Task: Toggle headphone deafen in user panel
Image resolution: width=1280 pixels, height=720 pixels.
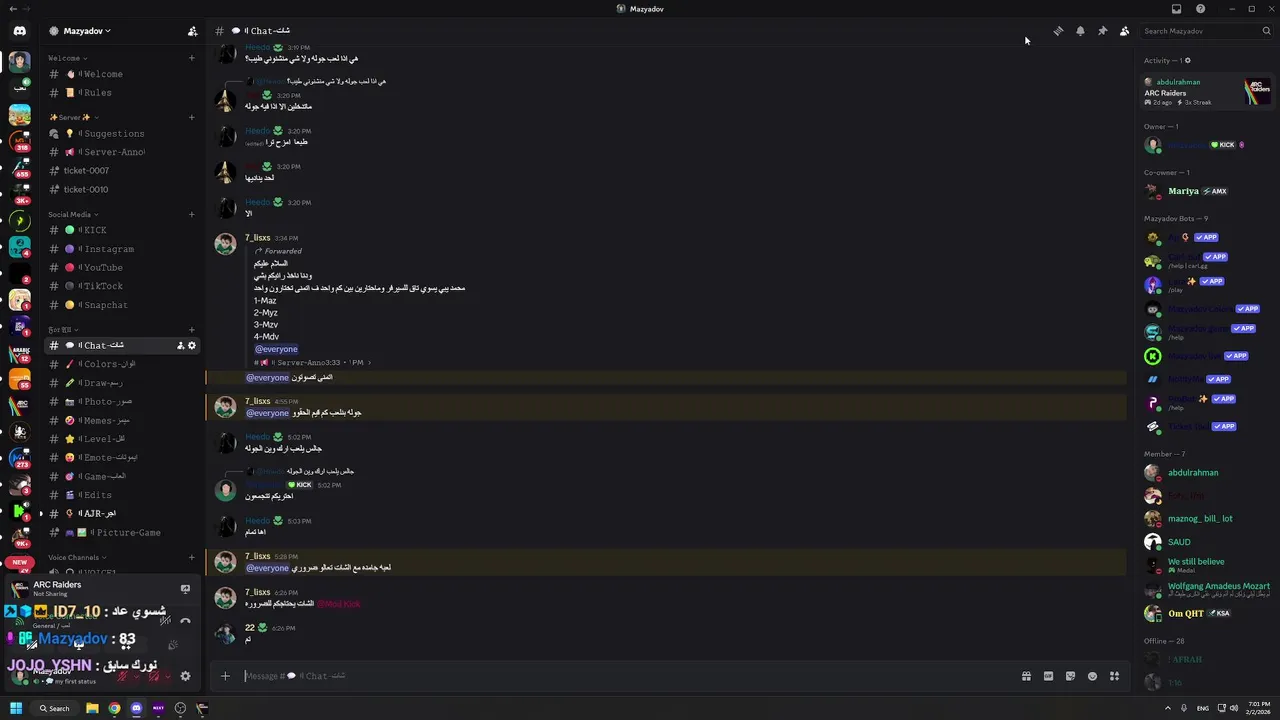Action: (153, 676)
